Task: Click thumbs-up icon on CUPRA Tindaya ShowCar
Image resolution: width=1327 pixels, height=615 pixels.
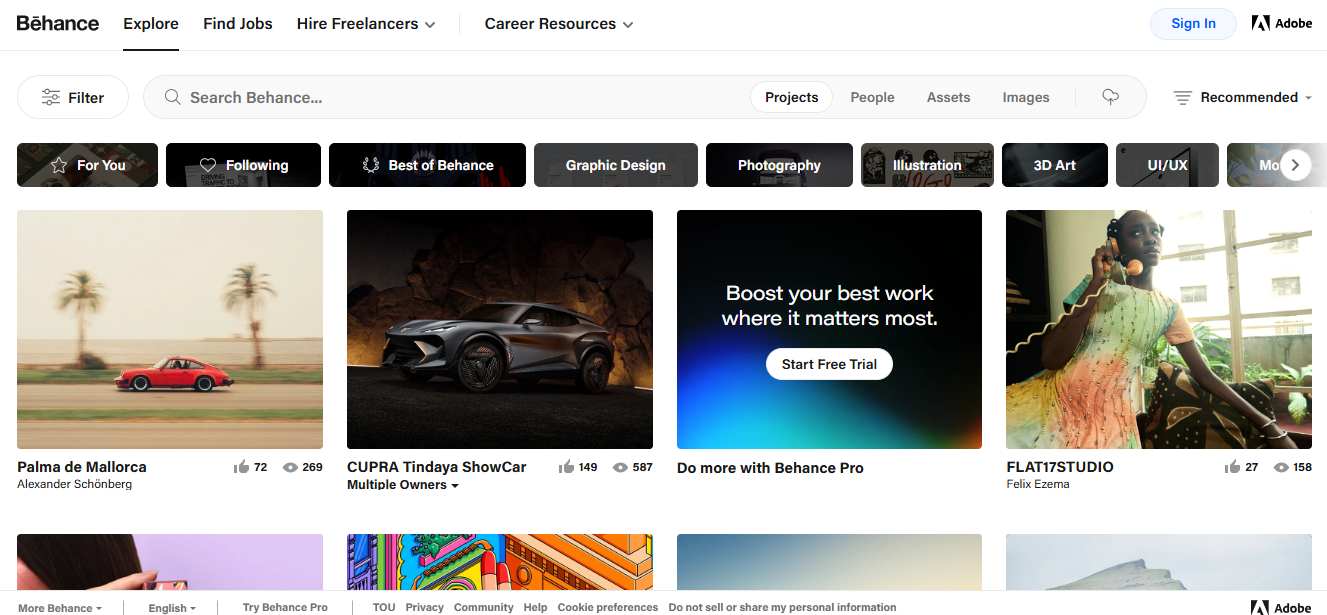Action: (x=567, y=467)
